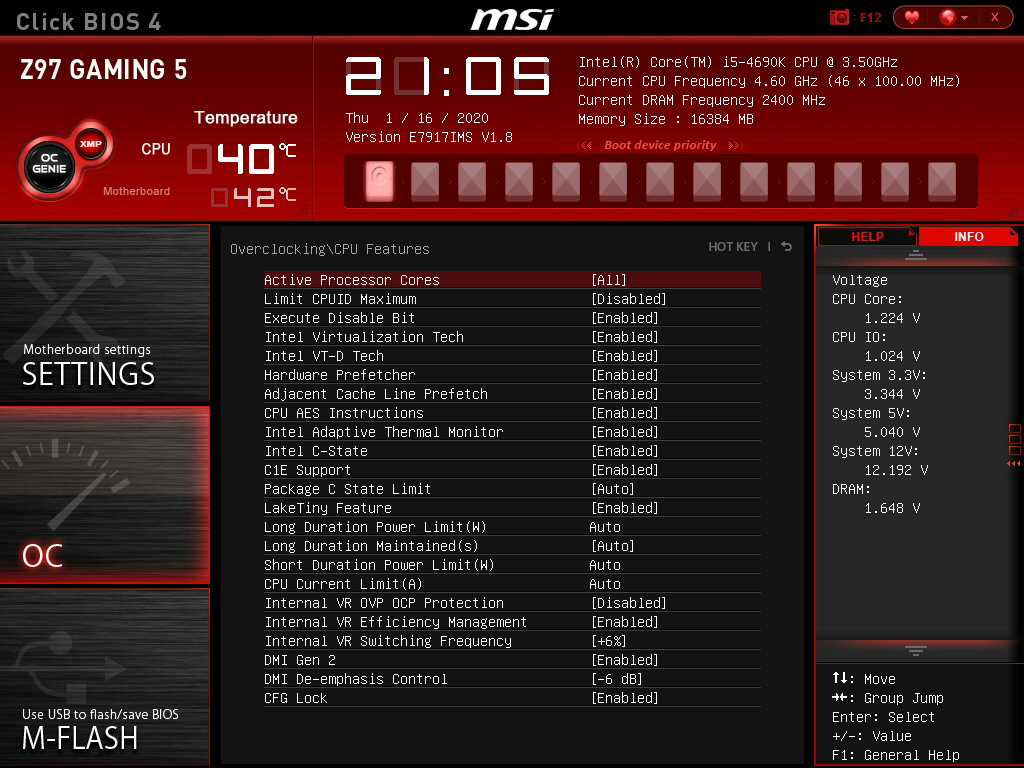Expand key help using bottom handle
The image size is (1024, 768).
(x=916, y=650)
